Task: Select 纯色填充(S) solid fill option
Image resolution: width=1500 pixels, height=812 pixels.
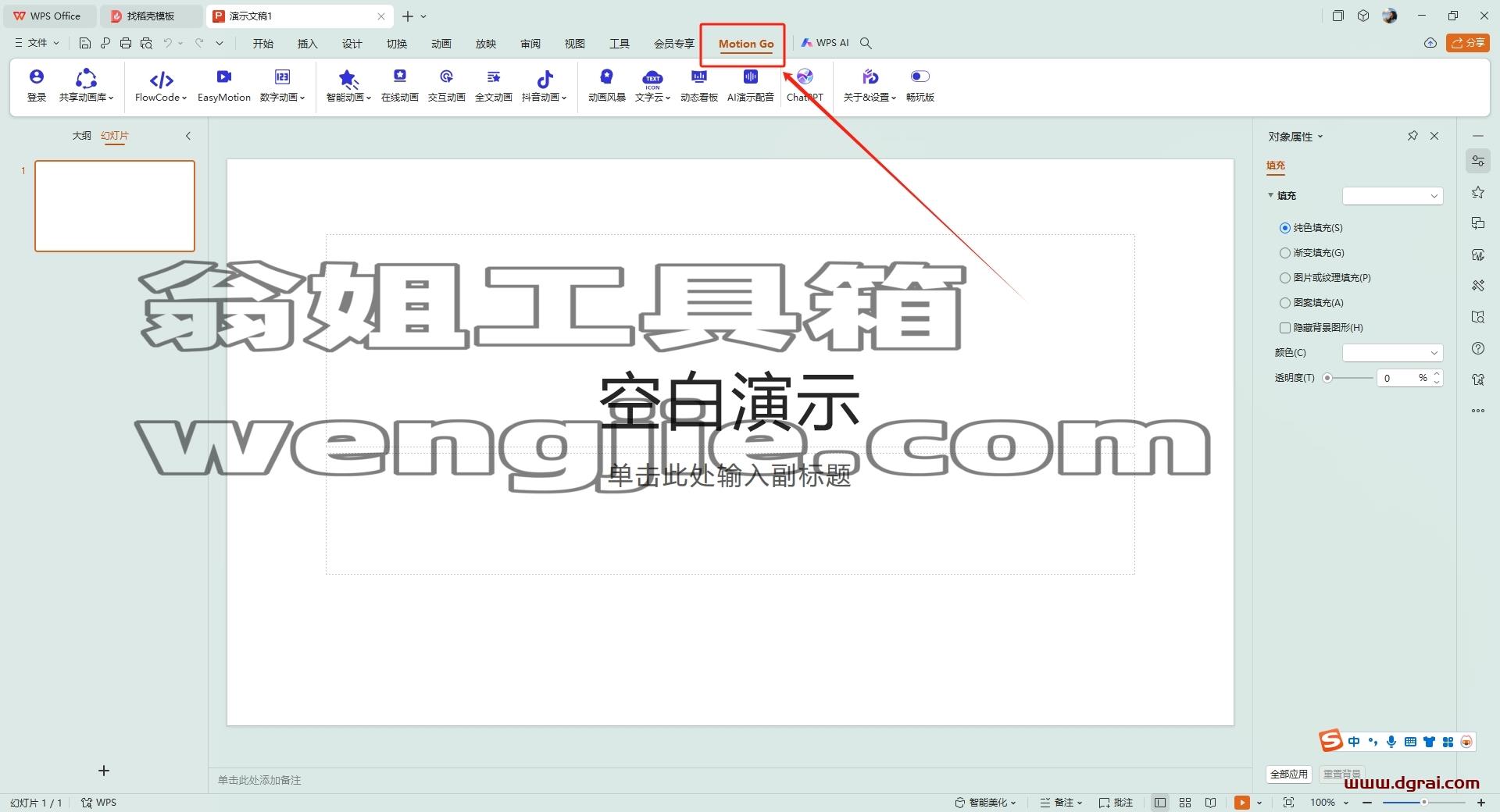Action: 1311,228
